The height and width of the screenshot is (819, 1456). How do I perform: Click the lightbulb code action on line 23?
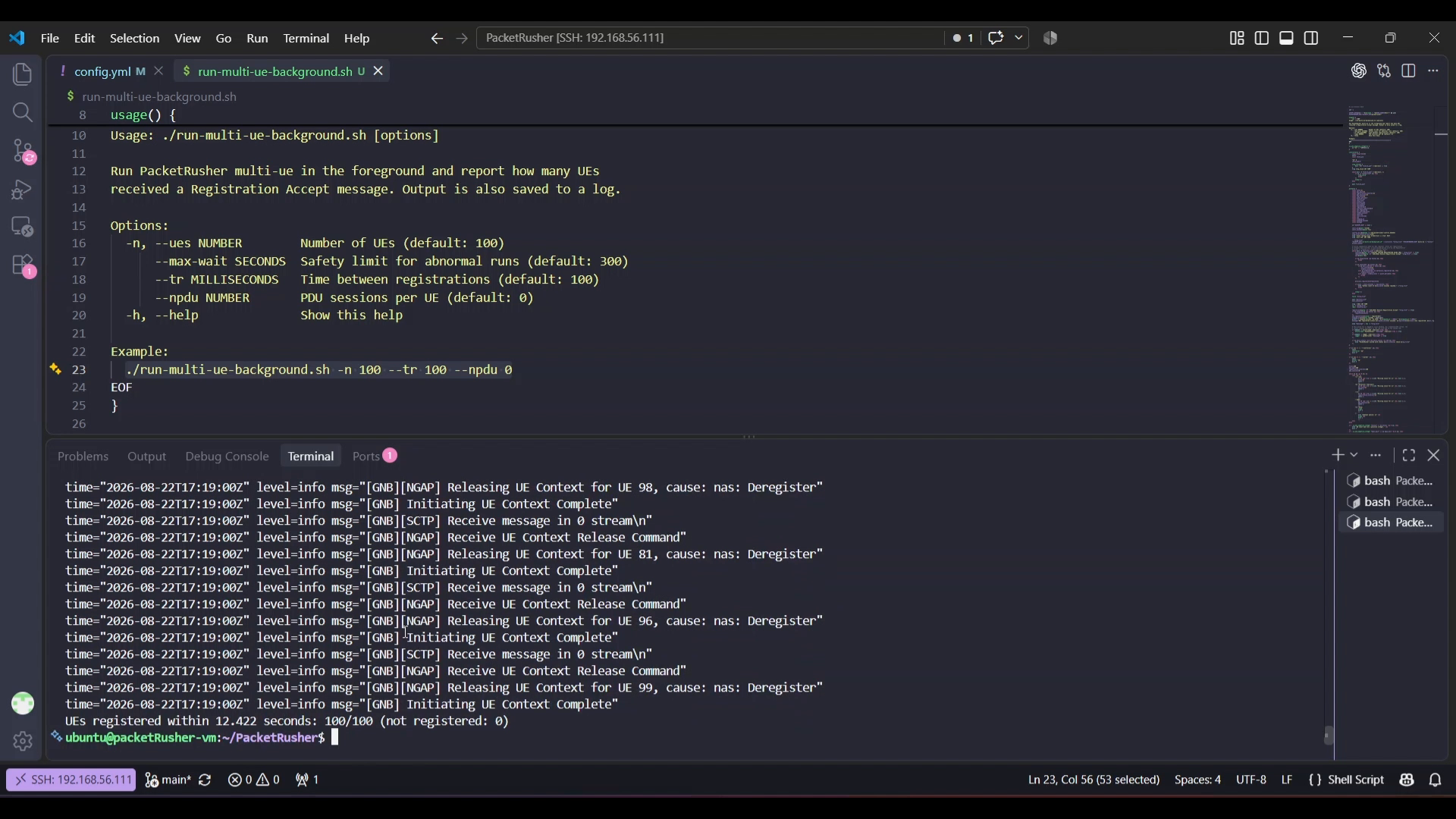pyautogui.click(x=55, y=369)
